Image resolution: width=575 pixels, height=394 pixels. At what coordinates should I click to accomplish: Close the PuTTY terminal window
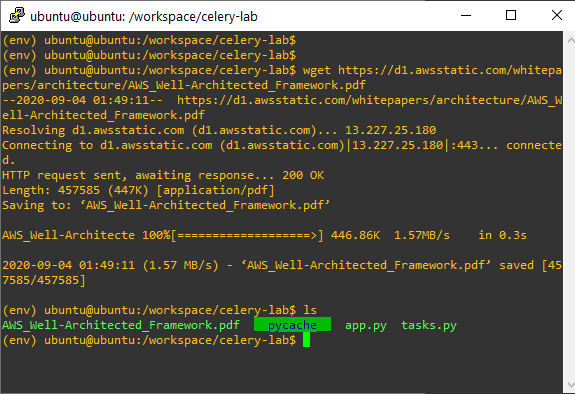click(x=556, y=15)
